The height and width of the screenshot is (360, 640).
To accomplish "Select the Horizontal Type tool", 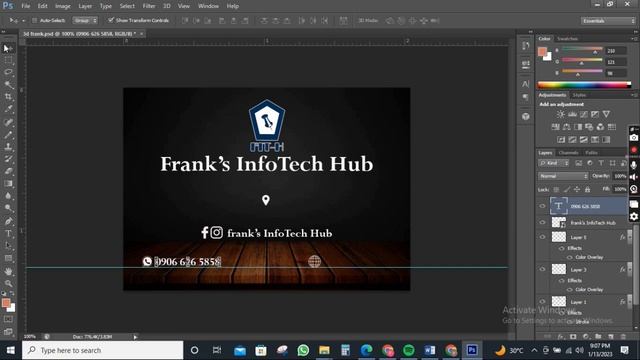I will 8,233.
